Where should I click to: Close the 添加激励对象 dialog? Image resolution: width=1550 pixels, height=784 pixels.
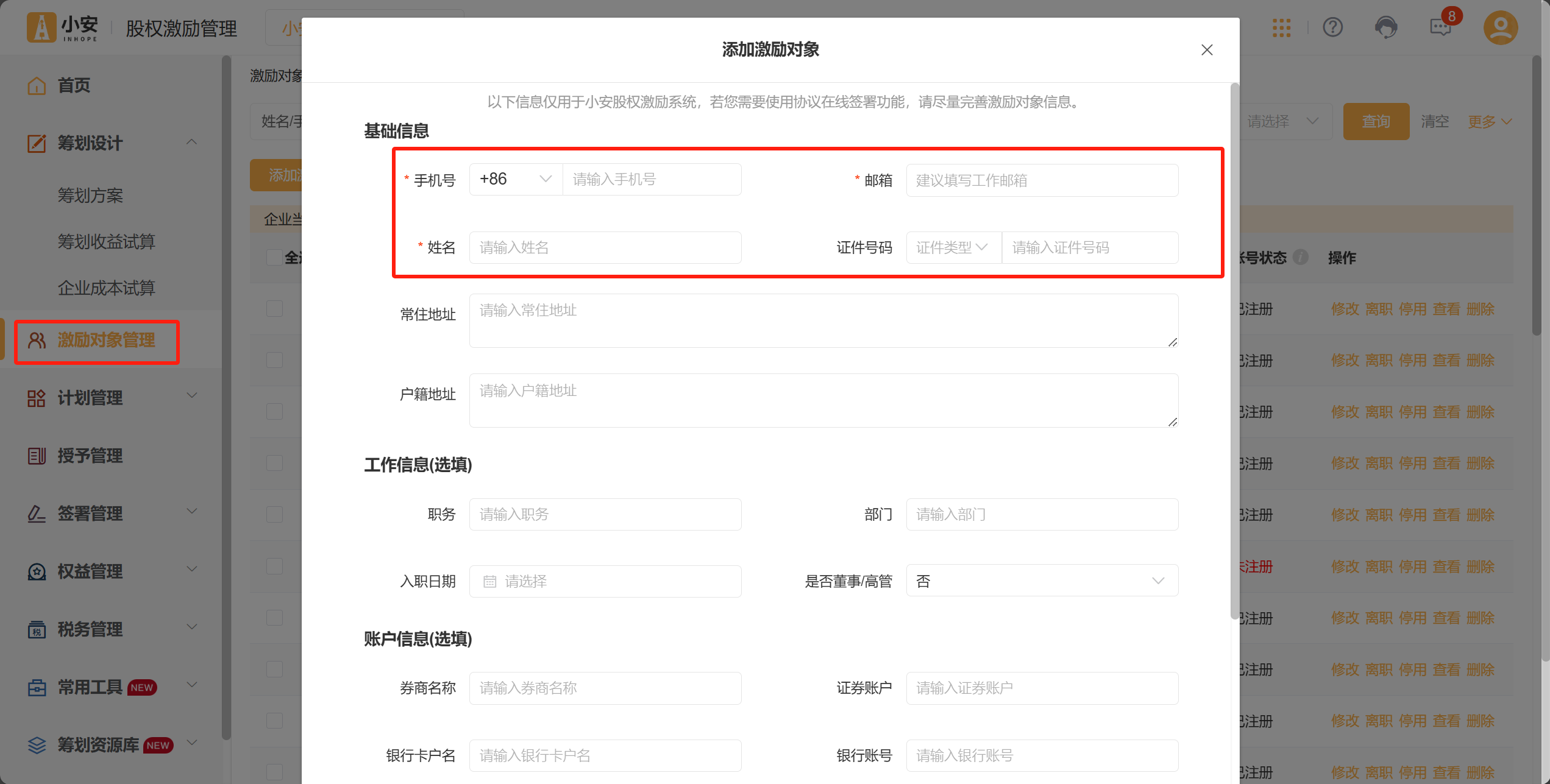[x=1206, y=50]
